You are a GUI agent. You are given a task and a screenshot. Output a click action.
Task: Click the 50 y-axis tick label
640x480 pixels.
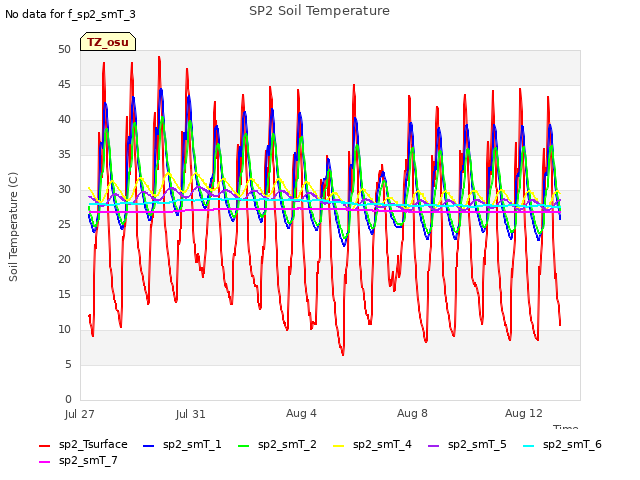(64, 50)
